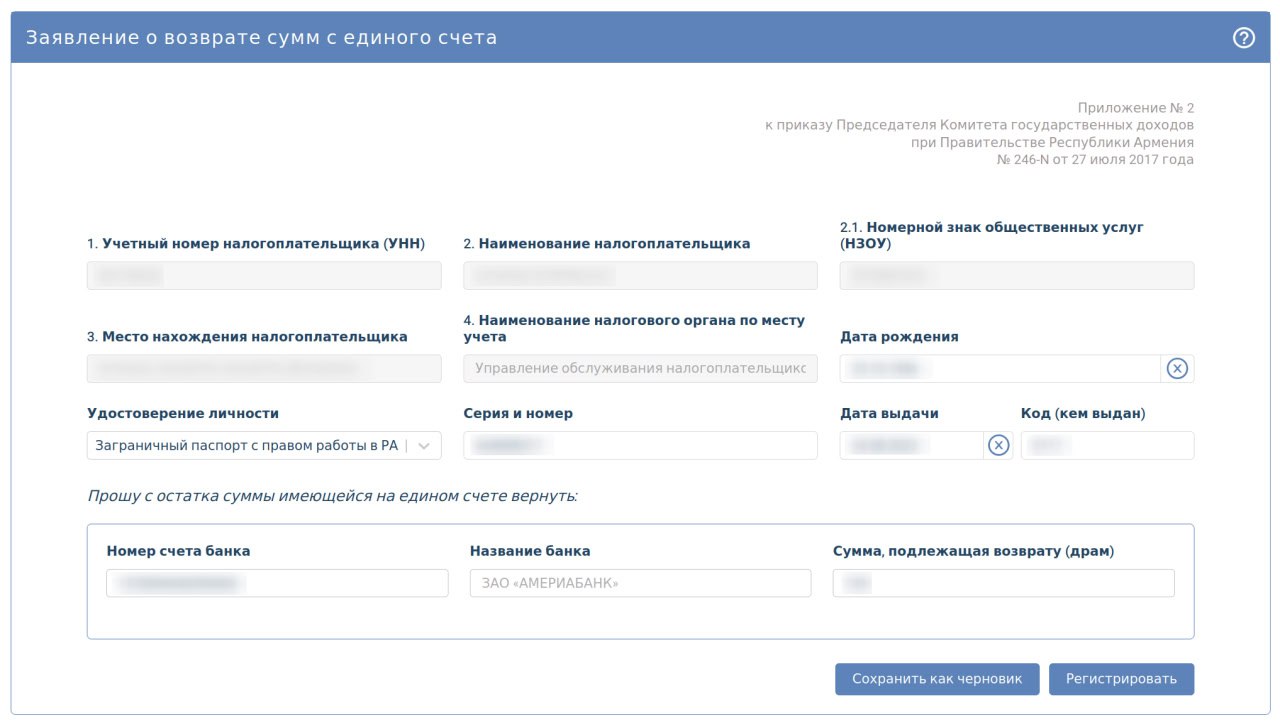Open the help question mark icon
Image resolution: width=1280 pixels, height=728 pixels.
1243,38
